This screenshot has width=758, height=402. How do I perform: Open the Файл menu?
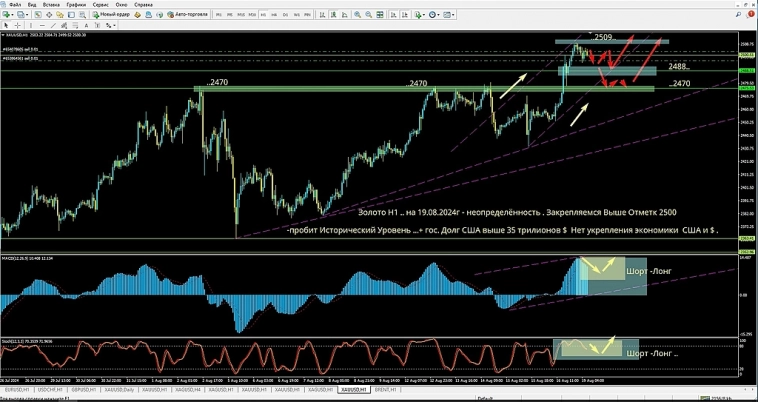point(15,5)
